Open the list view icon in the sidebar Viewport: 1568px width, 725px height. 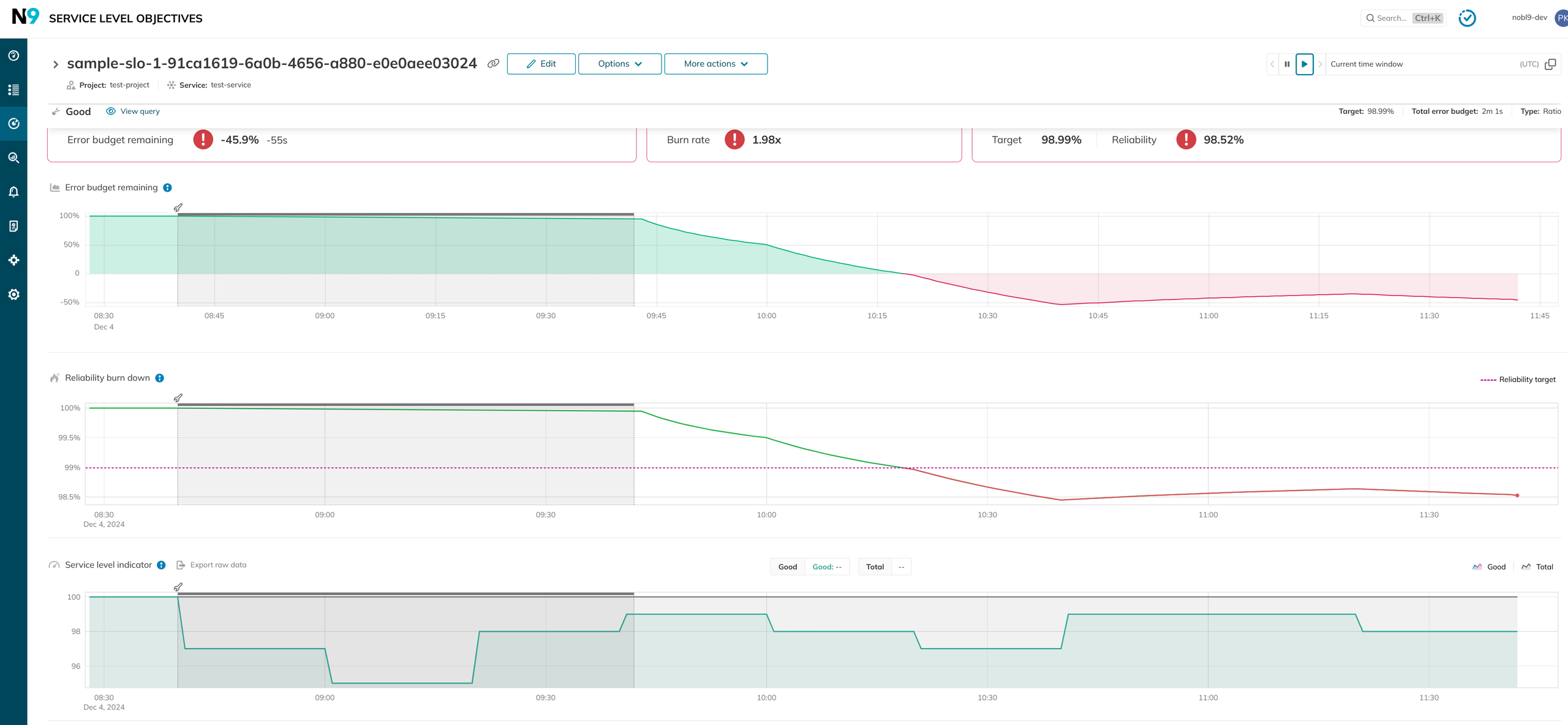point(13,90)
